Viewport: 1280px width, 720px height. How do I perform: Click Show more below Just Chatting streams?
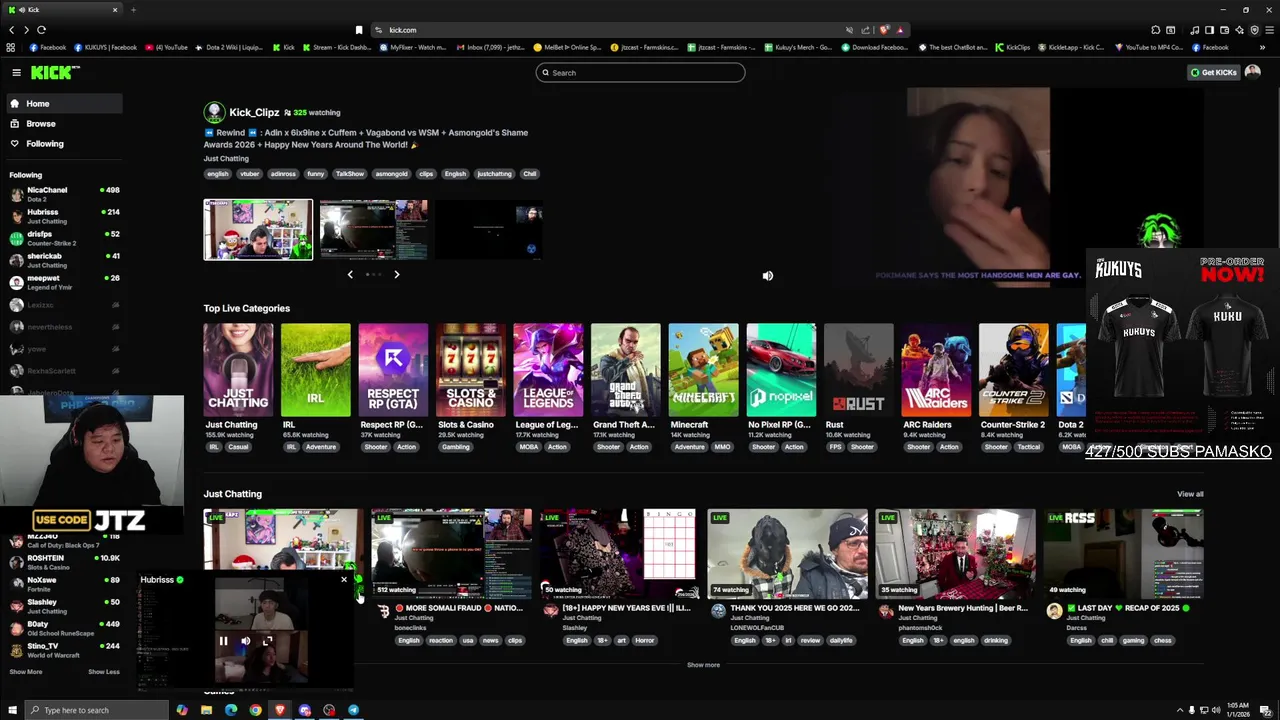[x=703, y=665]
